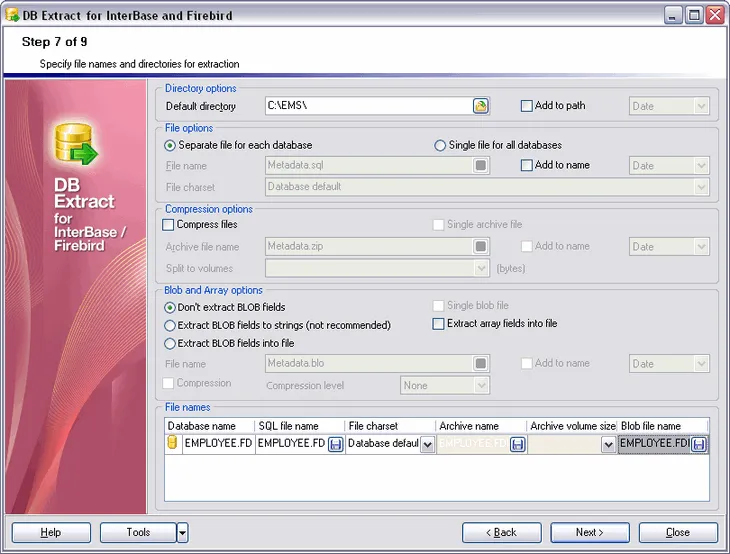Screen dimensions: 730x554
Task: Click save icon in SQL file name cell
Action: pos(335,444)
